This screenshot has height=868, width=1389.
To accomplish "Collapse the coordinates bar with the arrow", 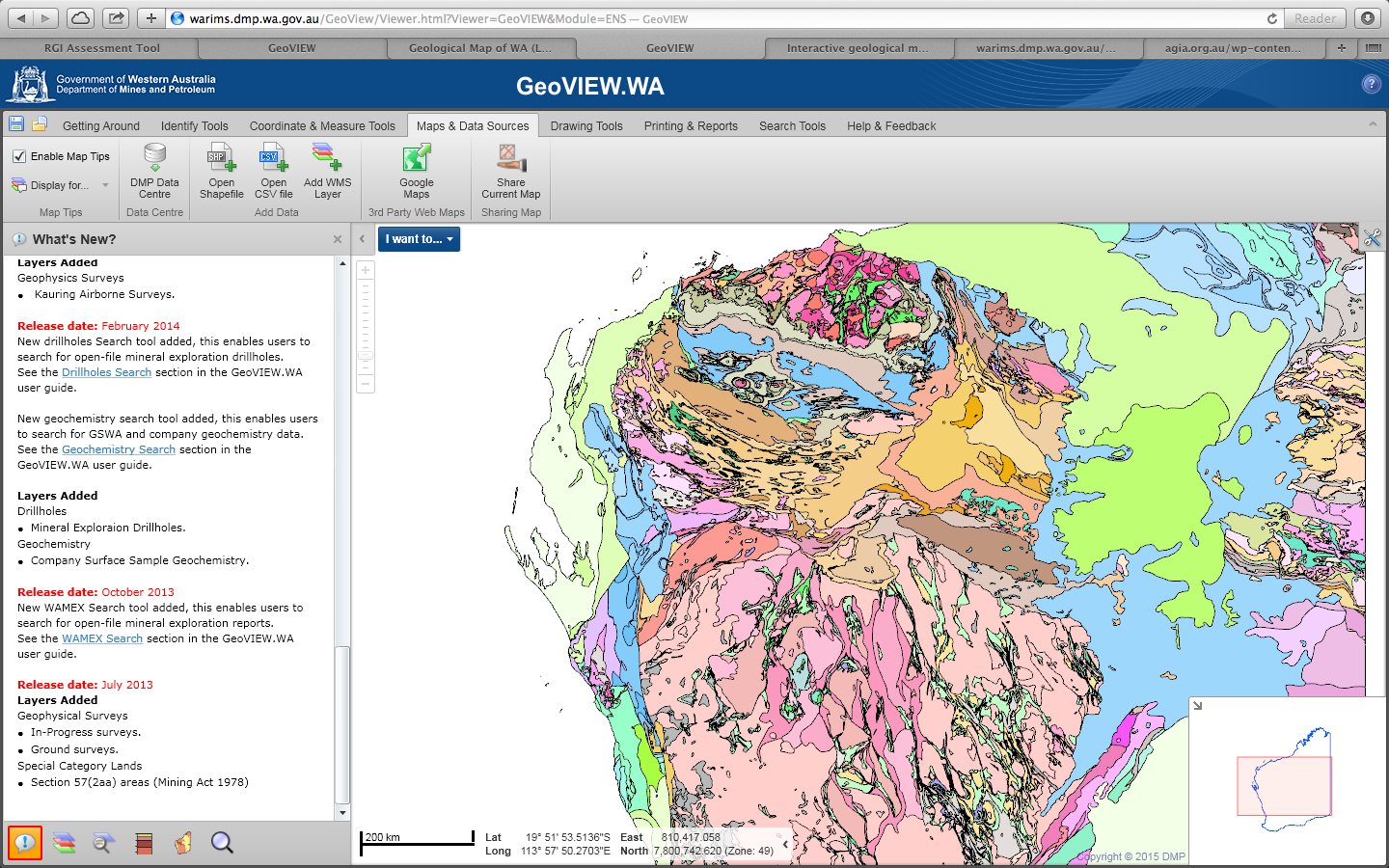I will [785, 844].
